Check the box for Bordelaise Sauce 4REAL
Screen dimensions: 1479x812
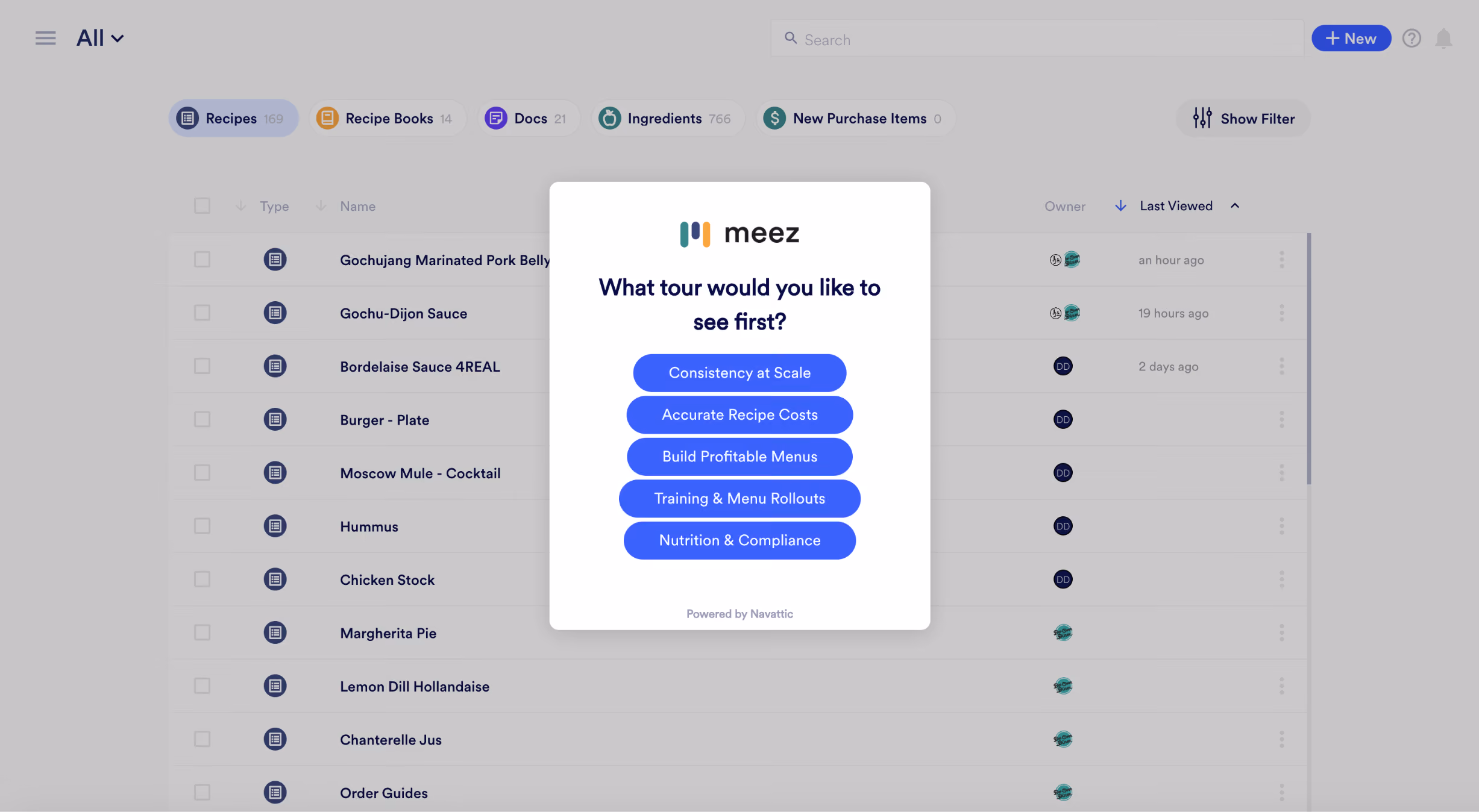(x=202, y=366)
